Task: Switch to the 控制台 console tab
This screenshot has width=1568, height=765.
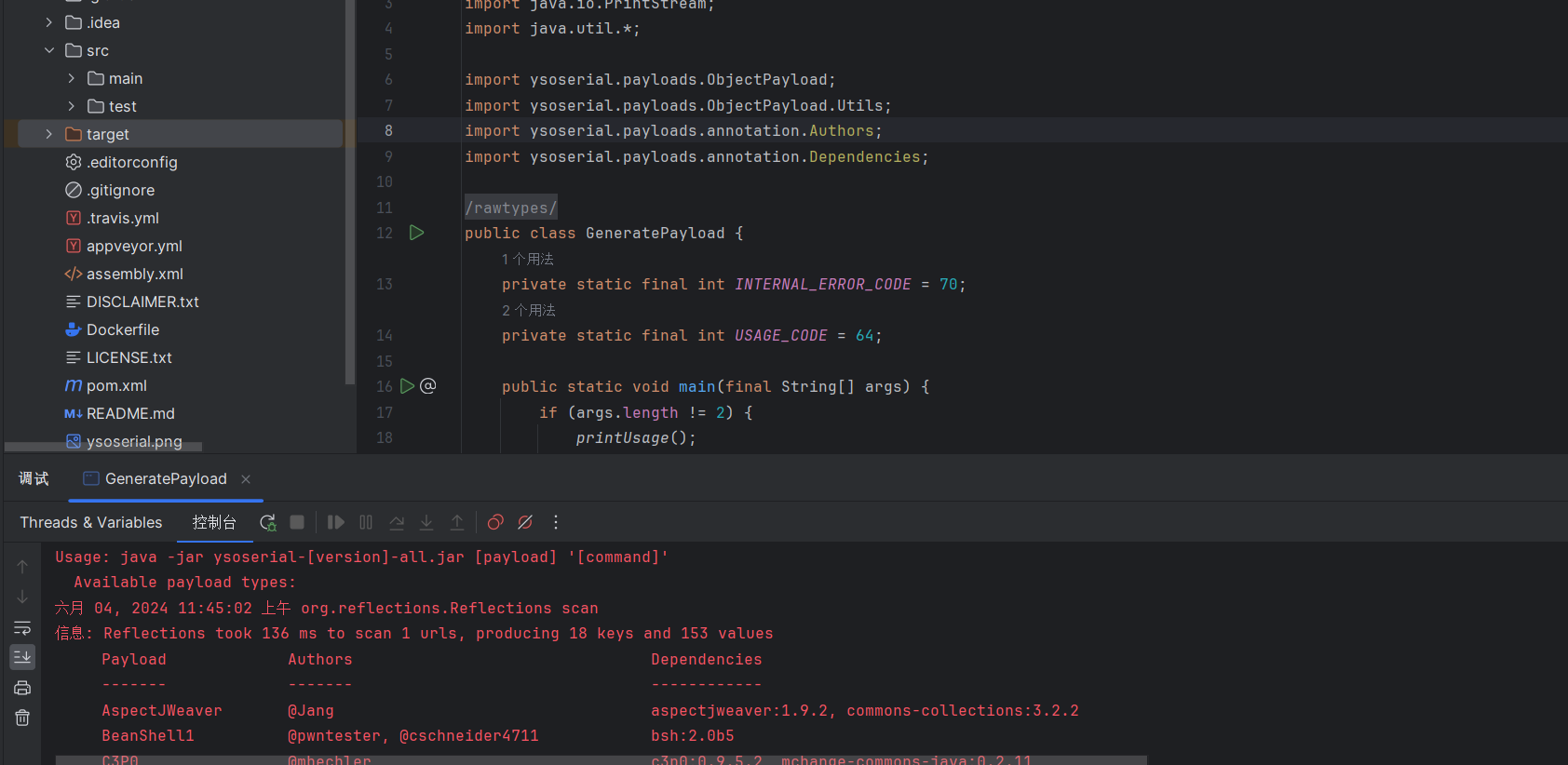Action: 214,522
